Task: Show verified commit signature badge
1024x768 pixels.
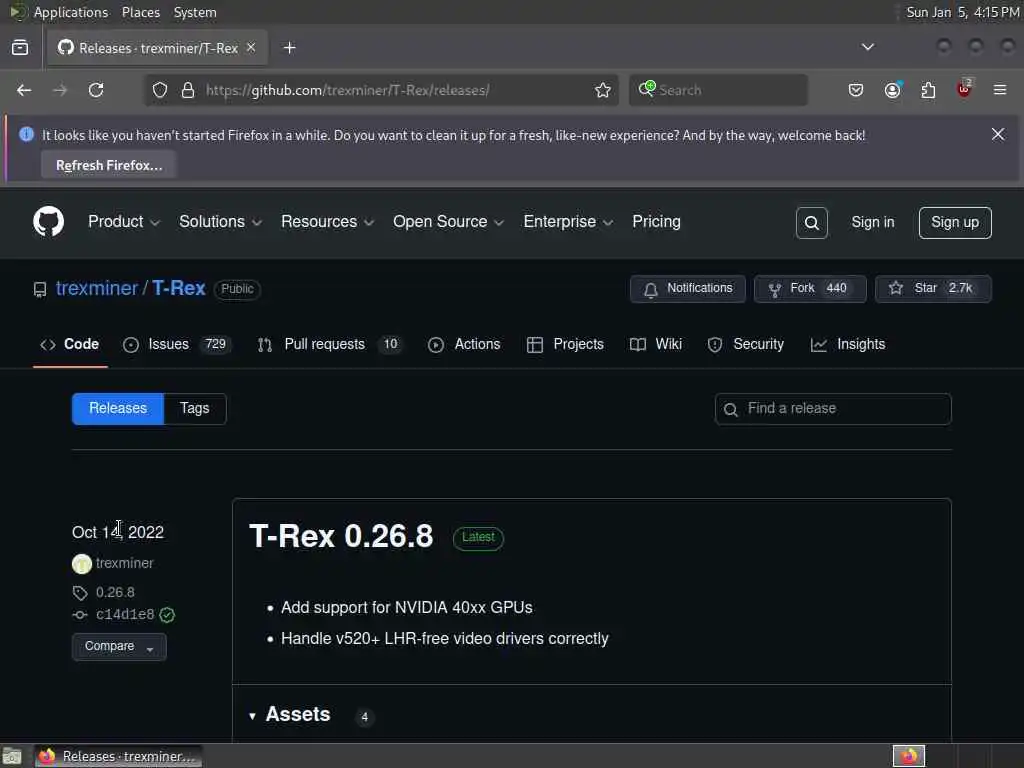Action: click(167, 615)
